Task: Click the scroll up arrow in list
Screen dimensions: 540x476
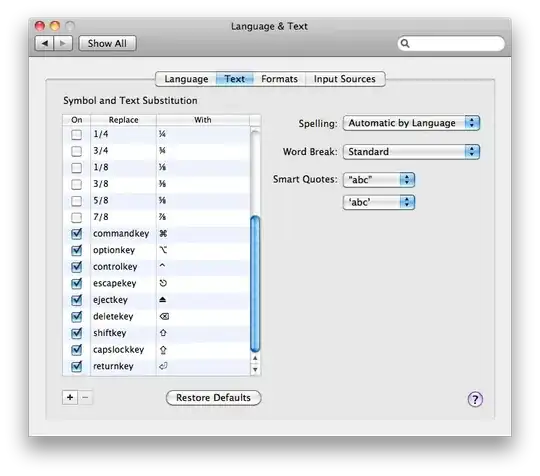Action: 255,358
